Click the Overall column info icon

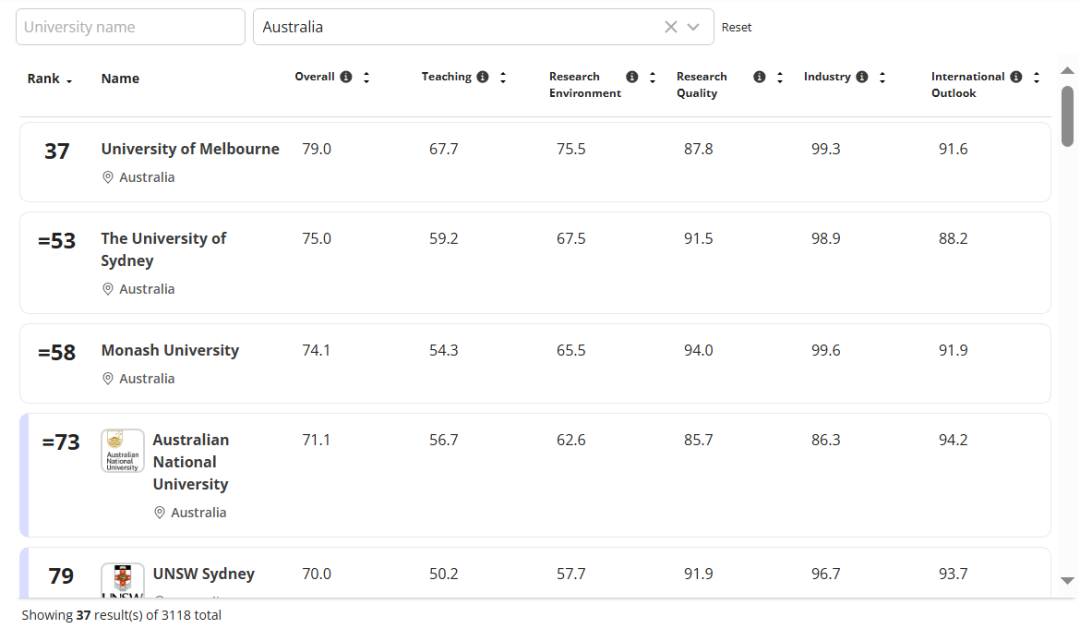pos(346,77)
